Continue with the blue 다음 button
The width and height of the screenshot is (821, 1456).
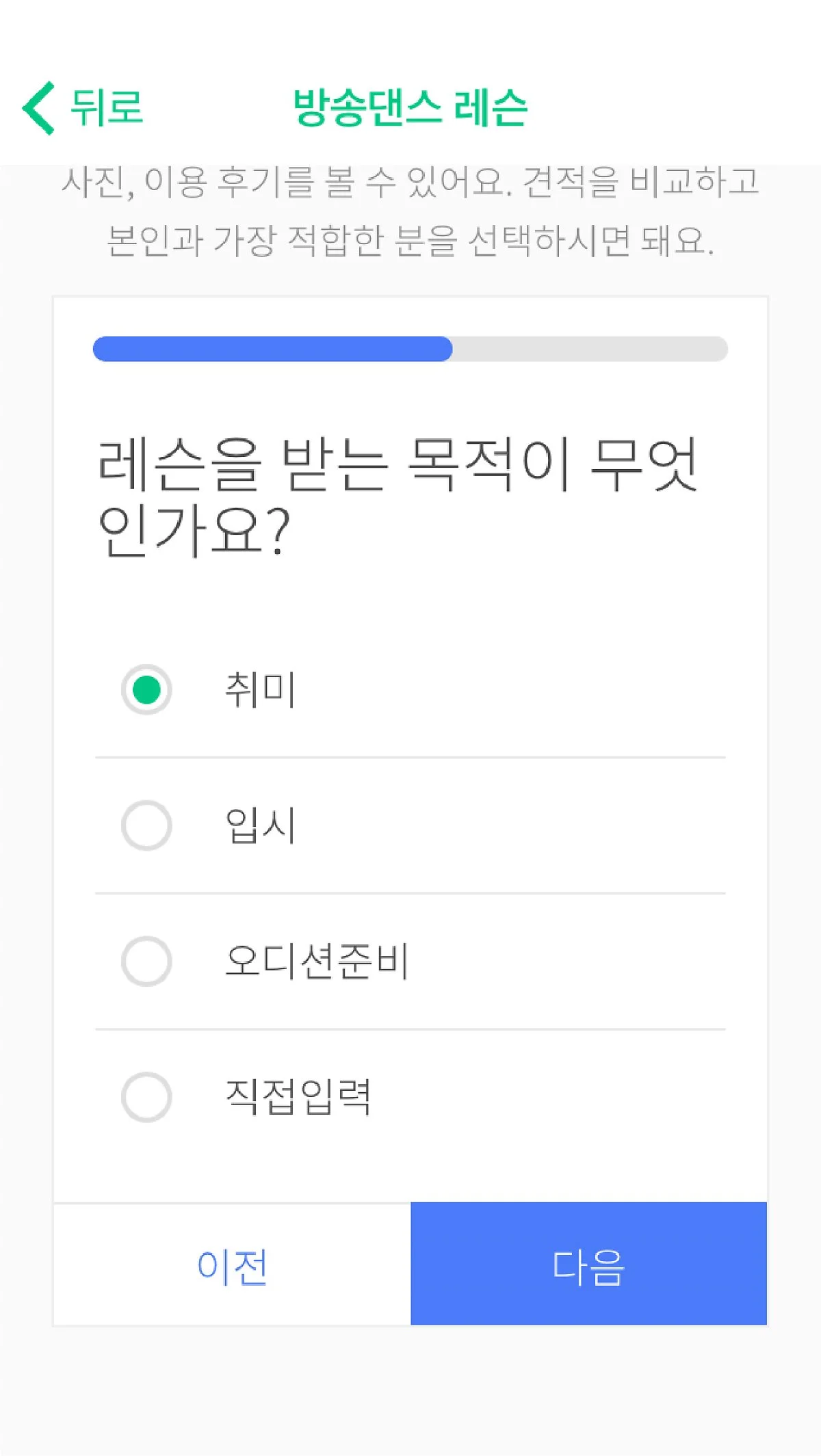point(589,1264)
